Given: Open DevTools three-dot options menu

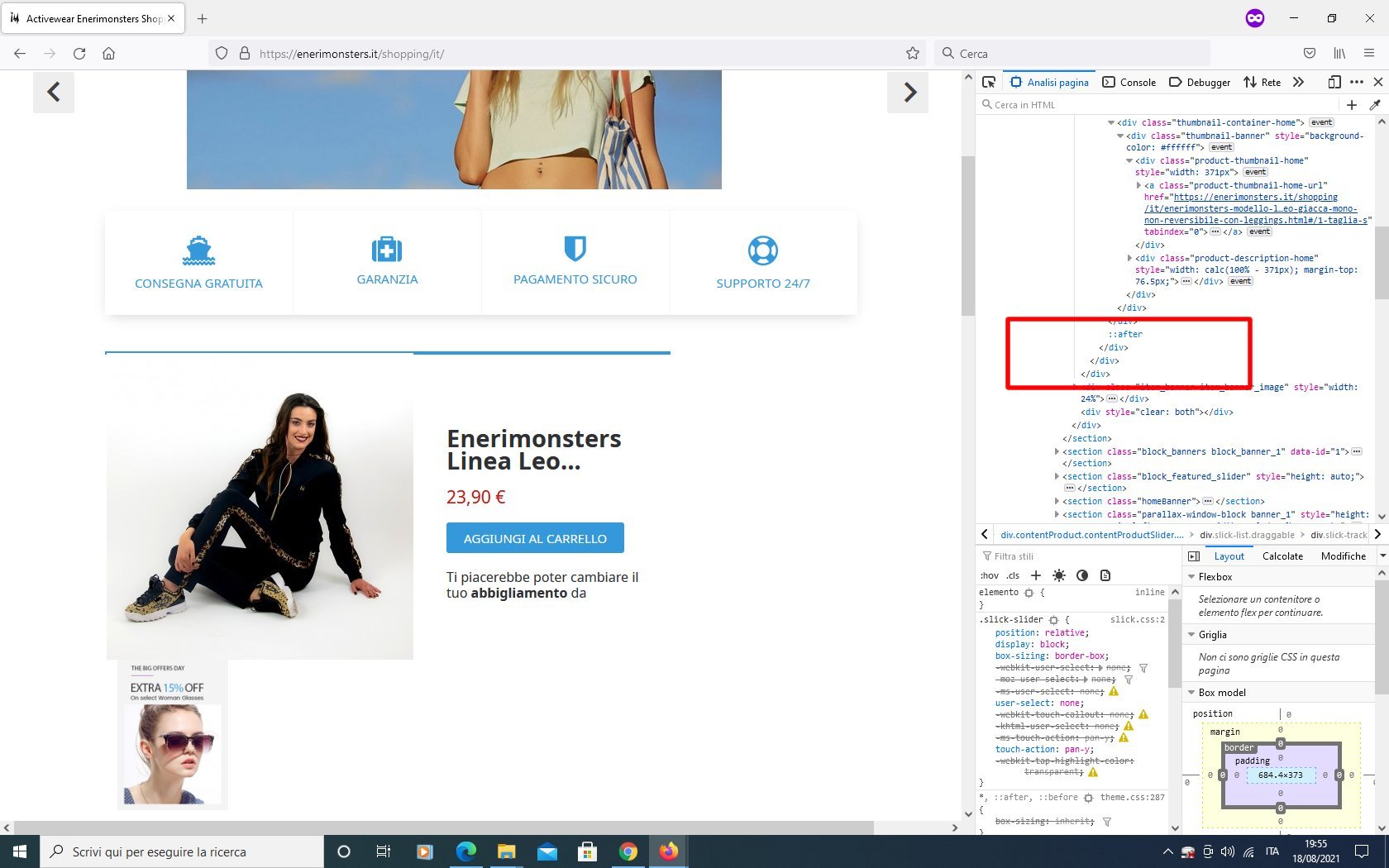Looking at the screenshot, I should 1357,82.
